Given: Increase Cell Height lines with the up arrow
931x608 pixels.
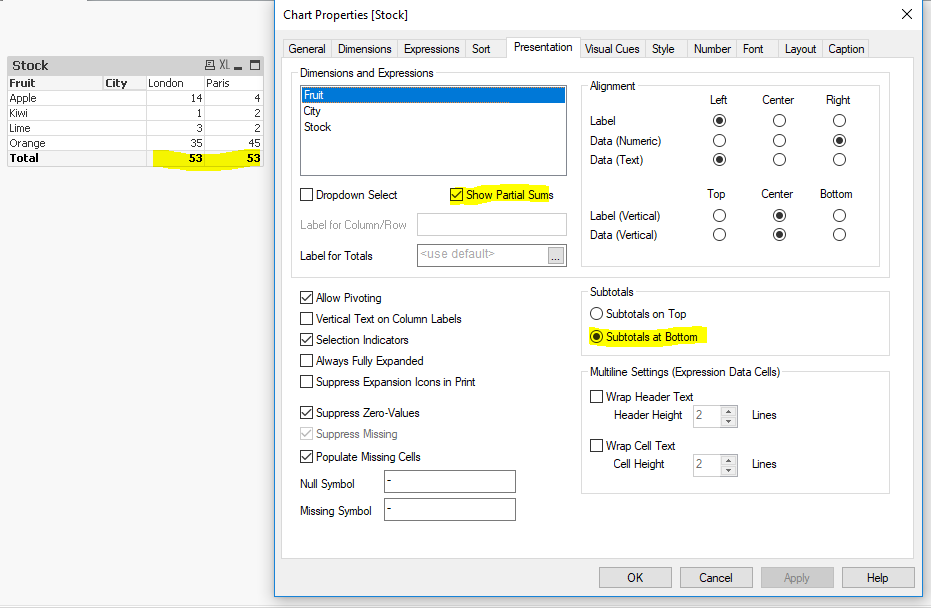Looking at the screenshot, I should point(729,460).
